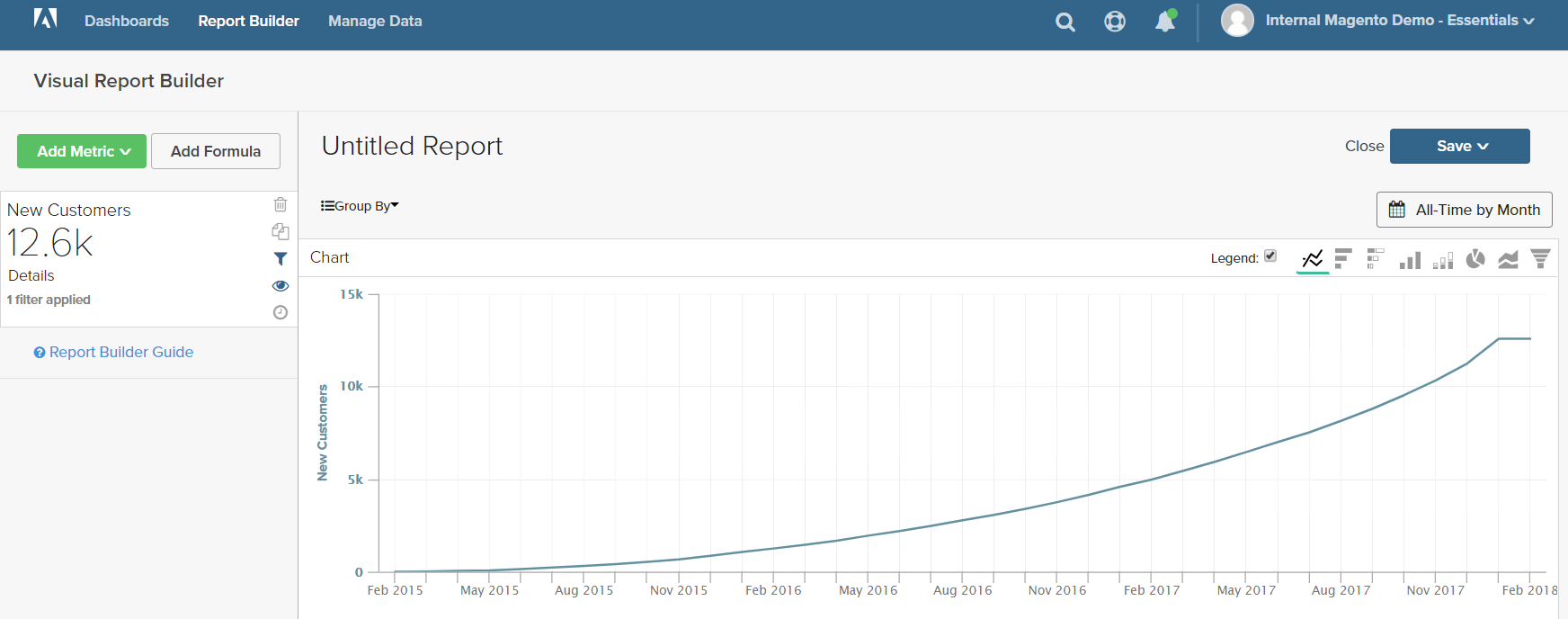
Task: Open filter icon for New Customers metric
Action: (x=281, y=259)
